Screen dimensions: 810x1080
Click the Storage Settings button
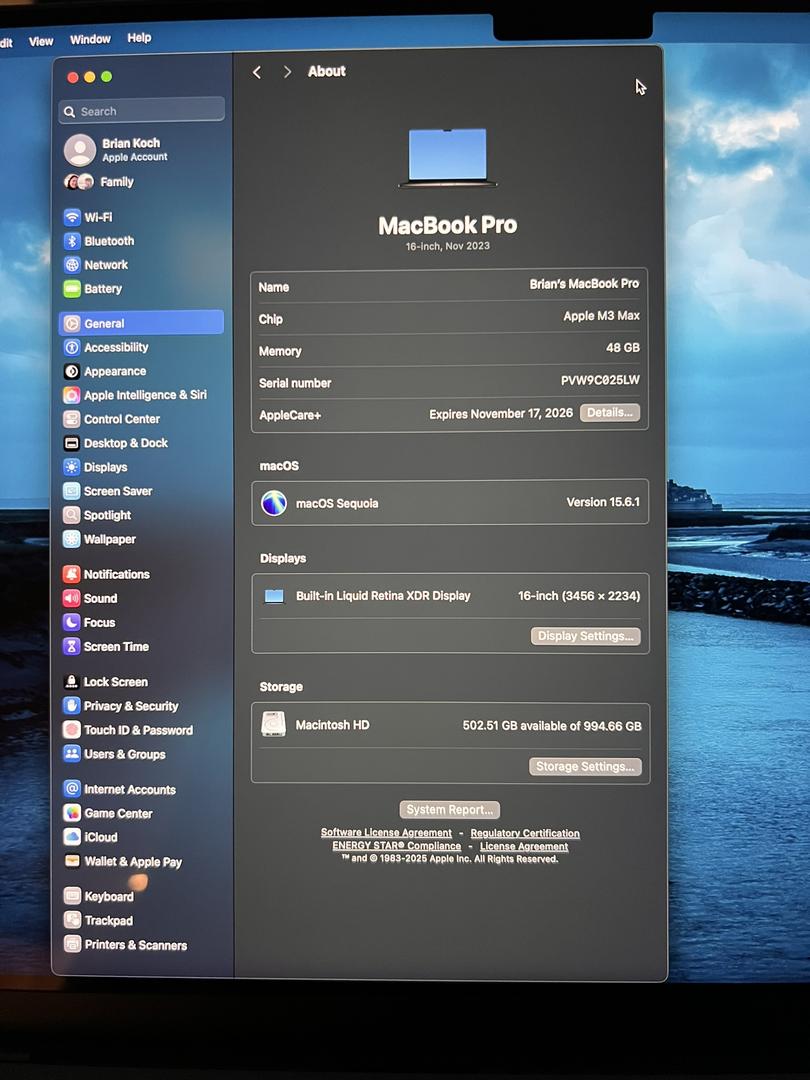coord(584,767)
